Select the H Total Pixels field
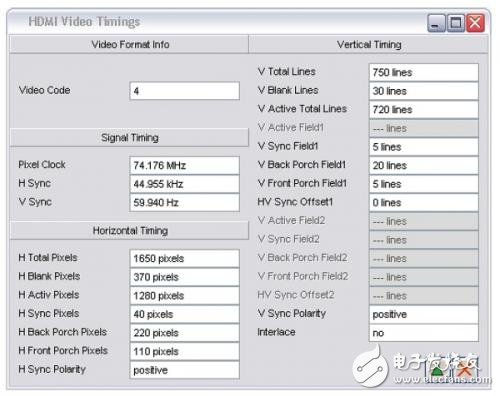Image resolution: width=500 pixels, height=396 pixels. click(184, 258)
